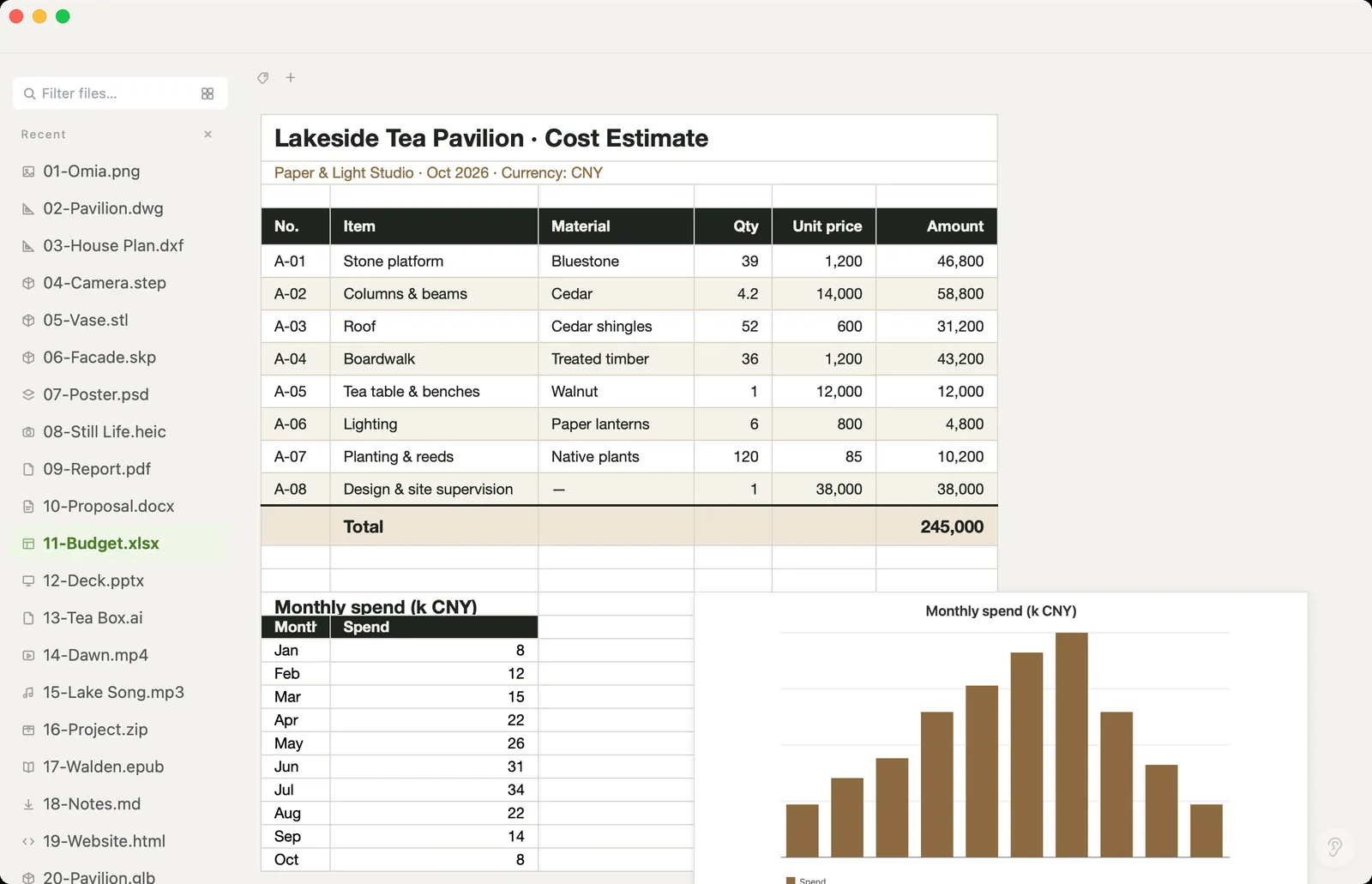Open 10-Proposal.docx document
Viewport: 1372px width, 884px height.
(120, 507)
